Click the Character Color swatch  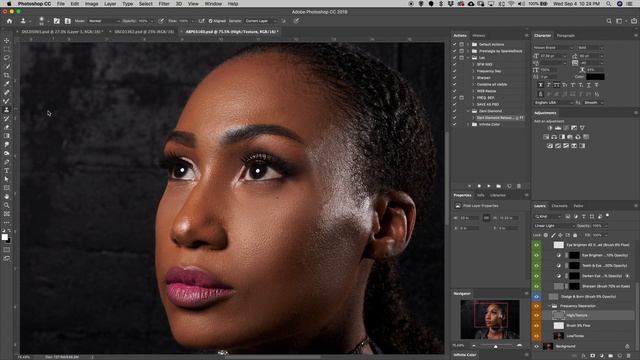tap(596, 77)
